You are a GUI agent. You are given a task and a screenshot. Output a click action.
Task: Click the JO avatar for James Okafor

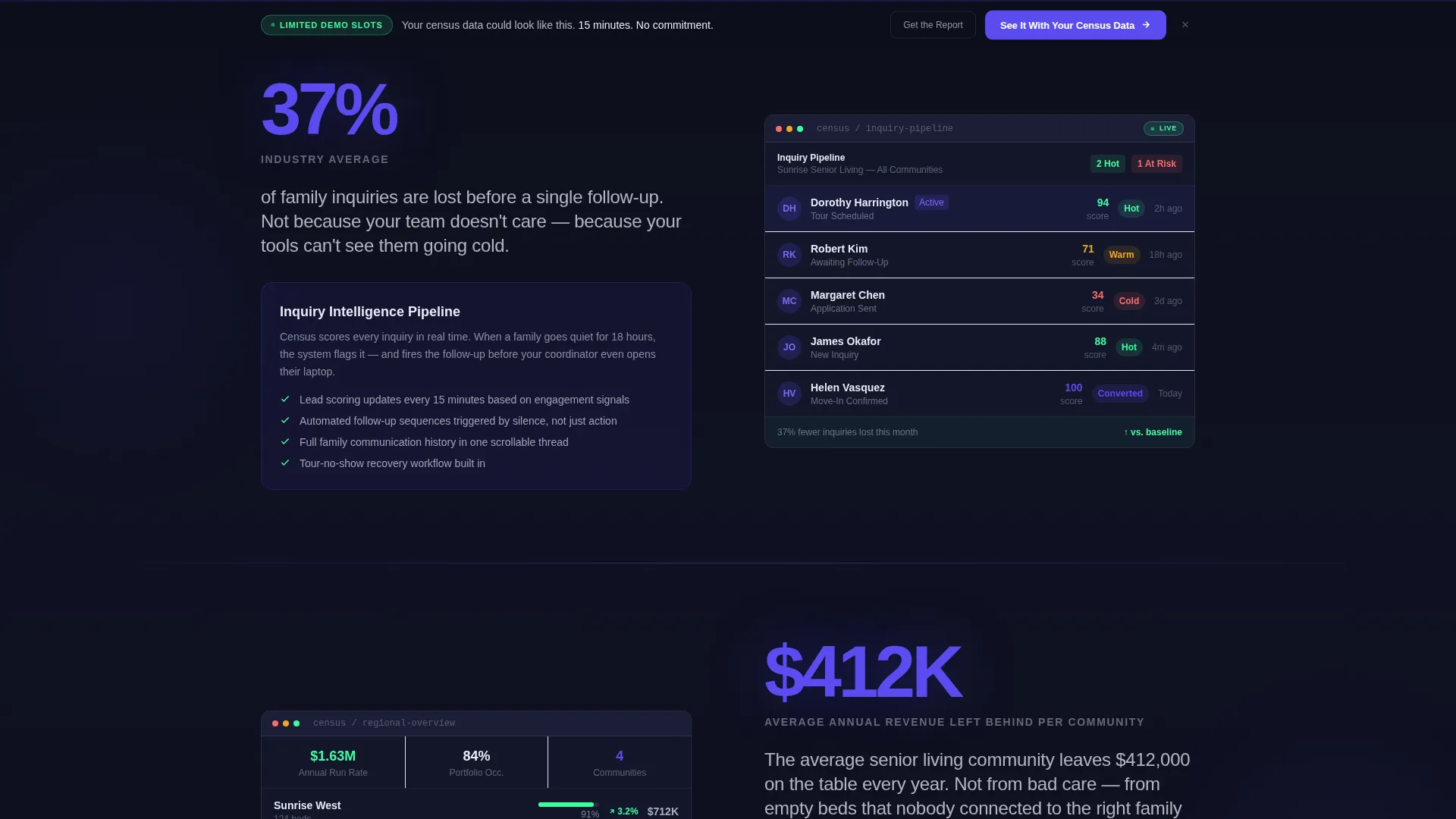click(789, 347)
